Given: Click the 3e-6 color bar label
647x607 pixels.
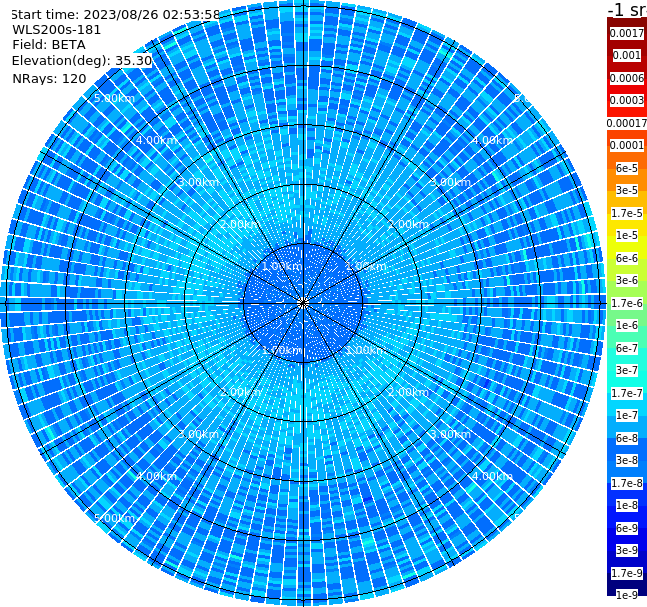Looking at the screenshot, I should 627,280.
